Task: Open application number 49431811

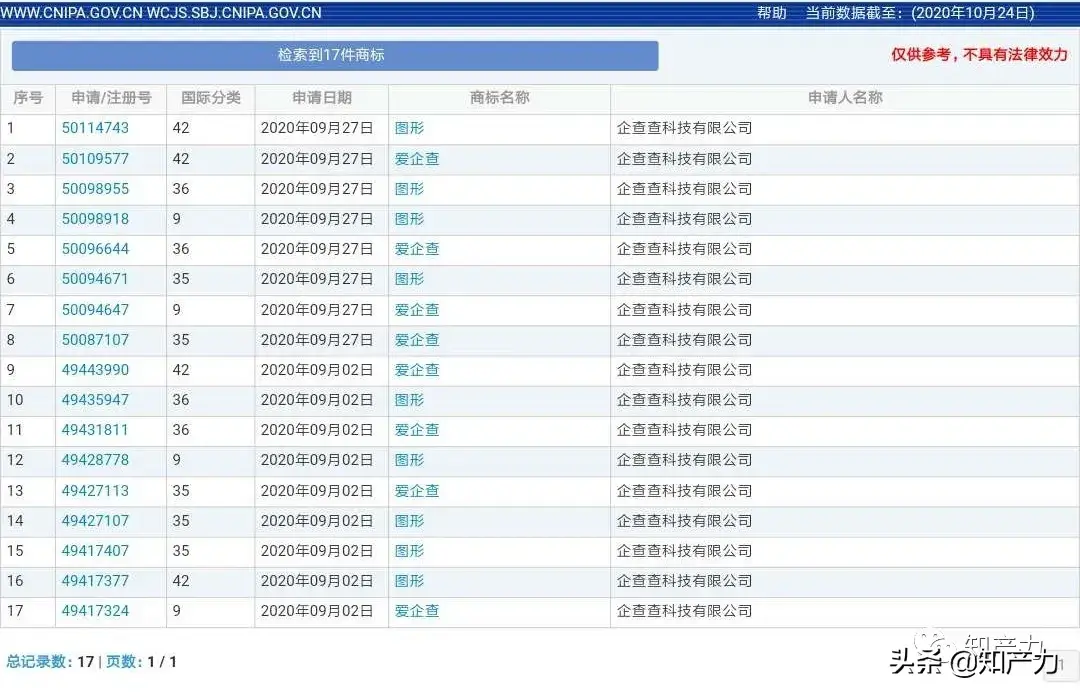Action: coord(95,430)
